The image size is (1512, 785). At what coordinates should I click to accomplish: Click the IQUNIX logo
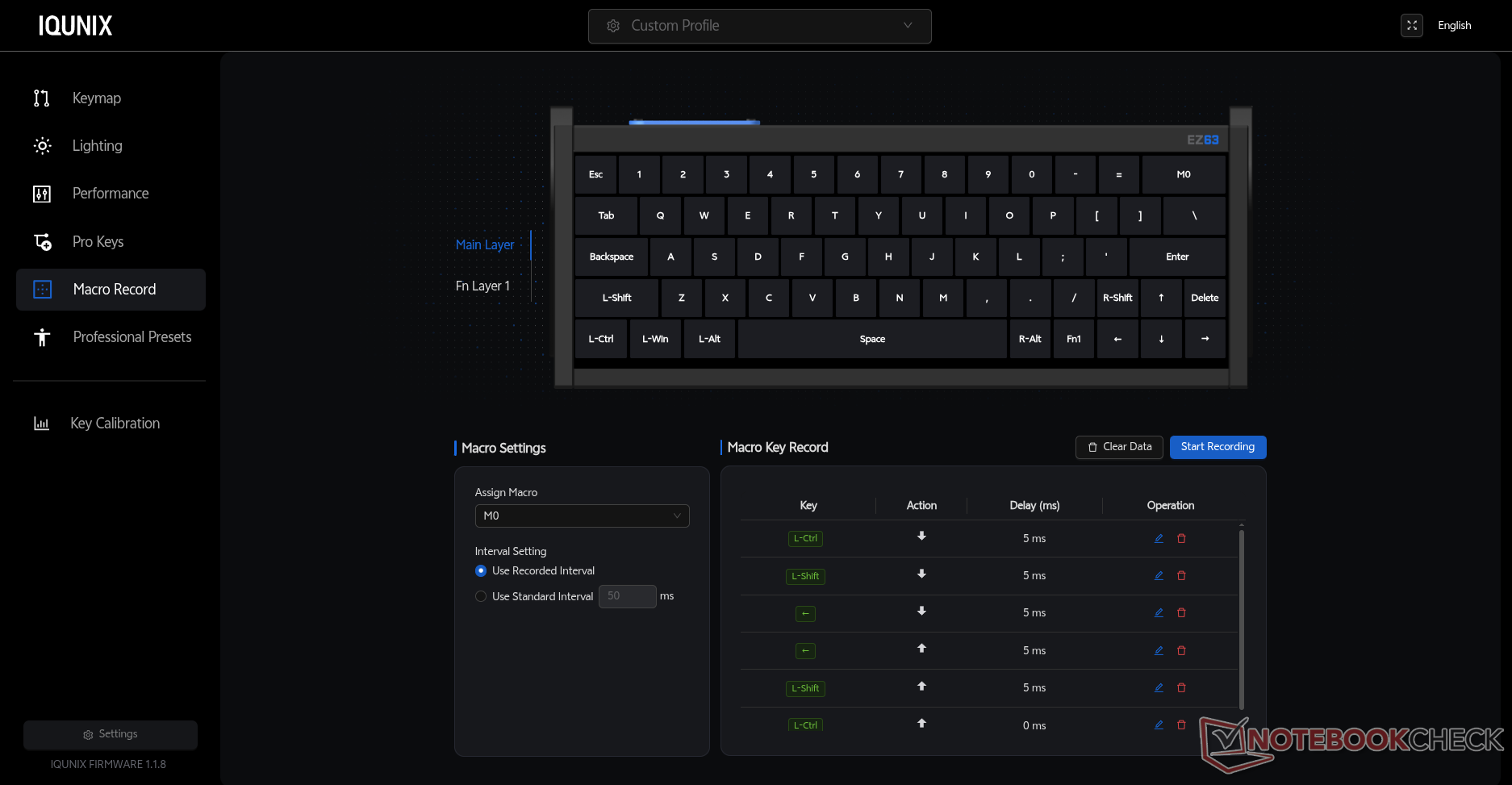coord(75,26)
